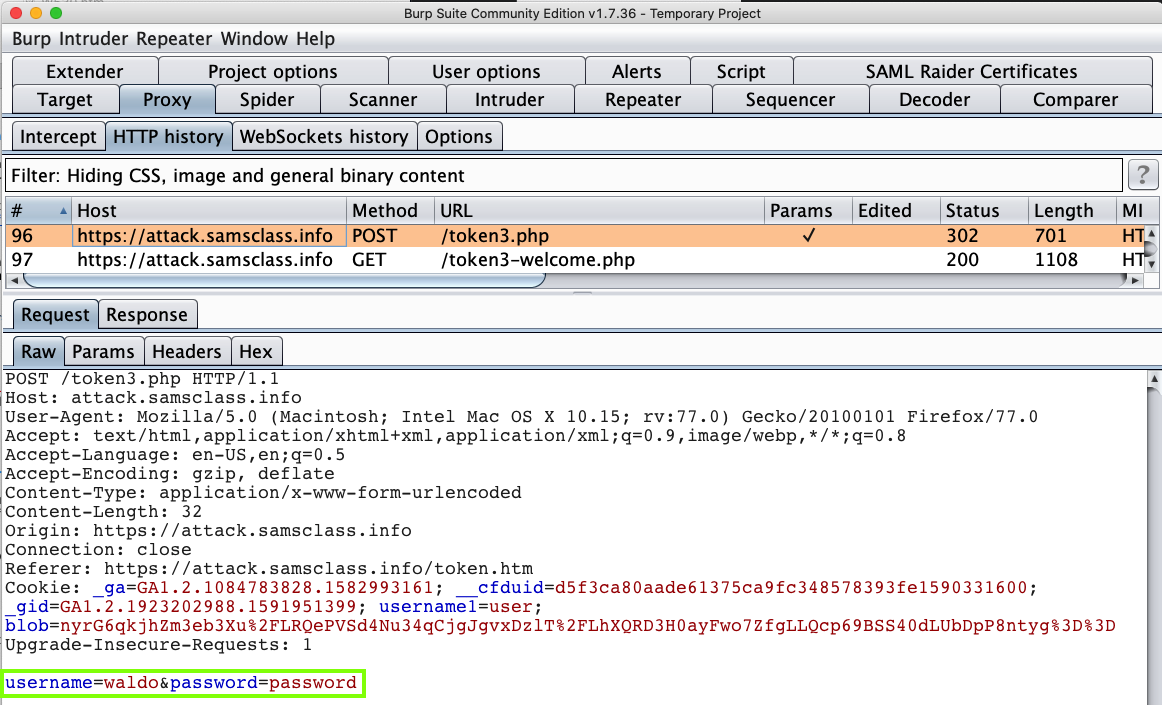Screen dimensions: 1162x705
Task: Click the horizontal scrollbar thumb of history table
Action: [285, 280]
